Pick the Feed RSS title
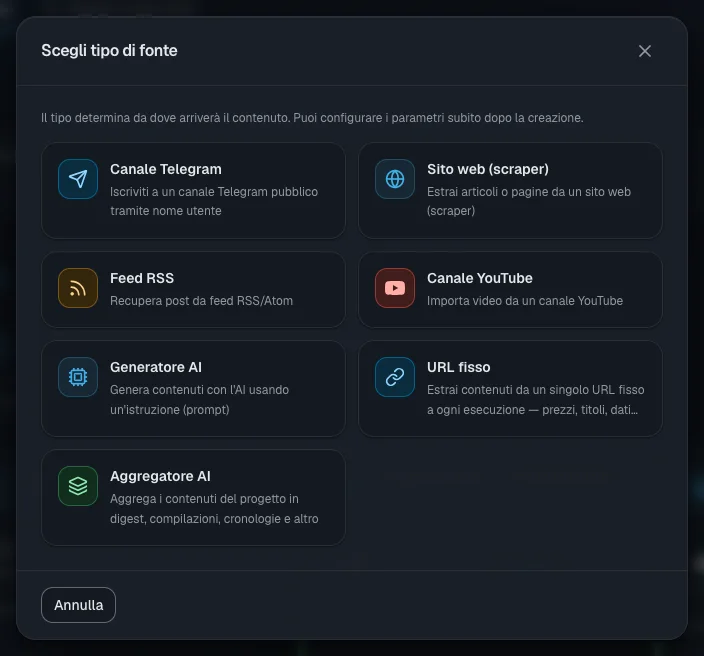Viewport: 704px width, 656px height. point(142,278)
